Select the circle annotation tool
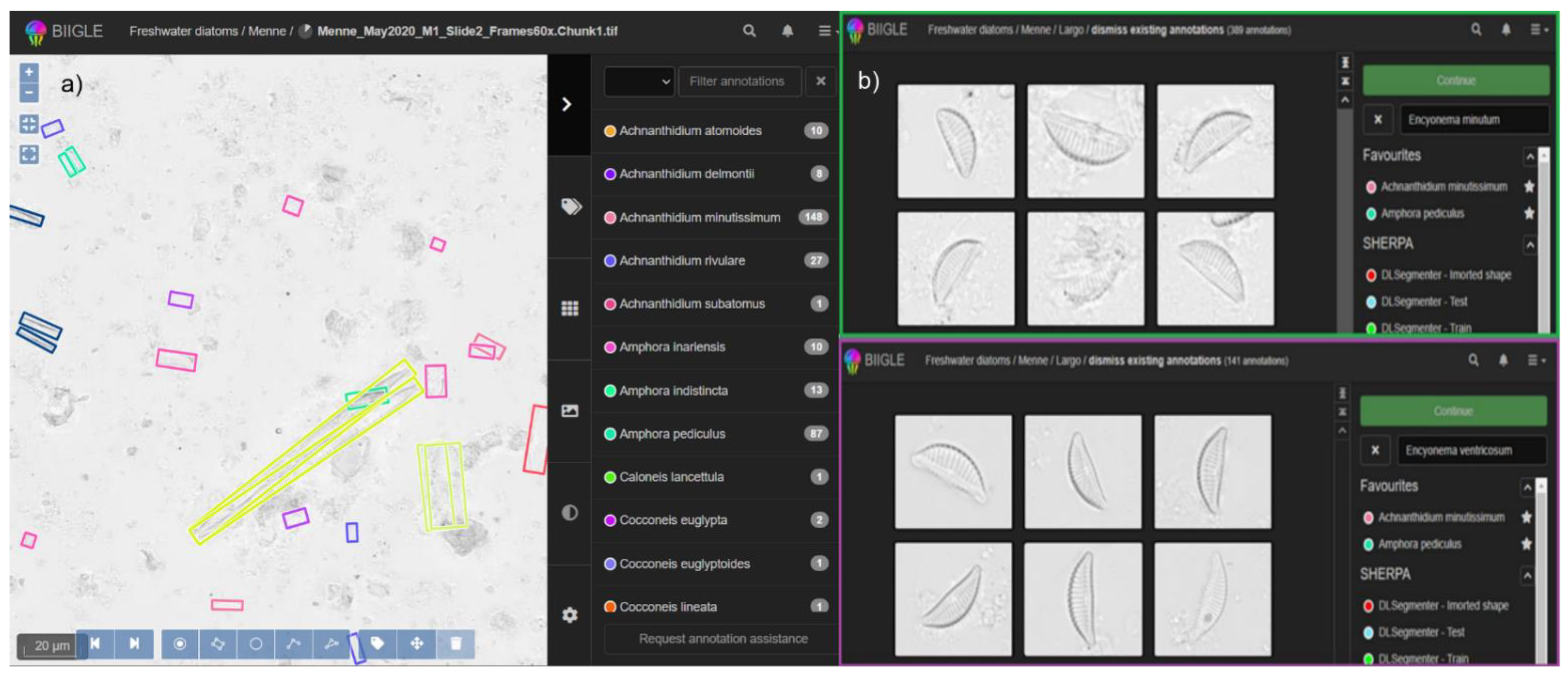The width and height of the screenshot is (1568, 676). coord(256,644)
